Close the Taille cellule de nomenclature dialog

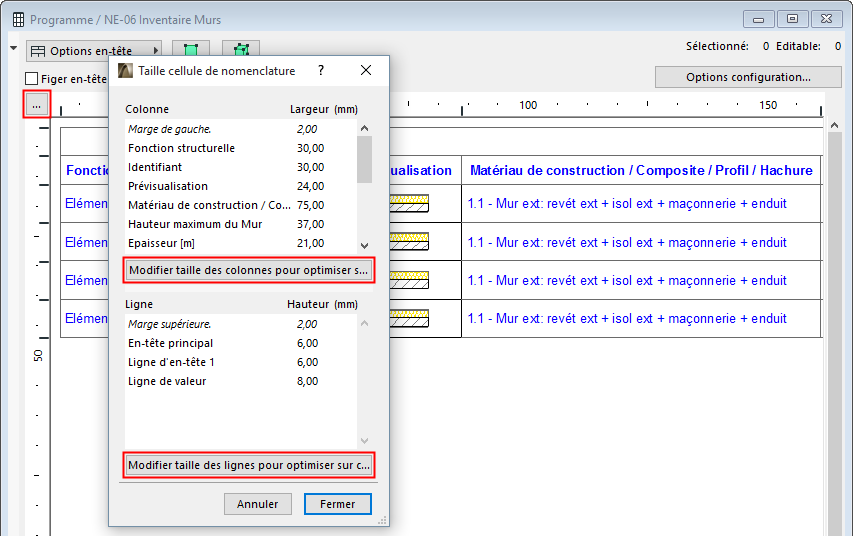[x=366, y=70]
